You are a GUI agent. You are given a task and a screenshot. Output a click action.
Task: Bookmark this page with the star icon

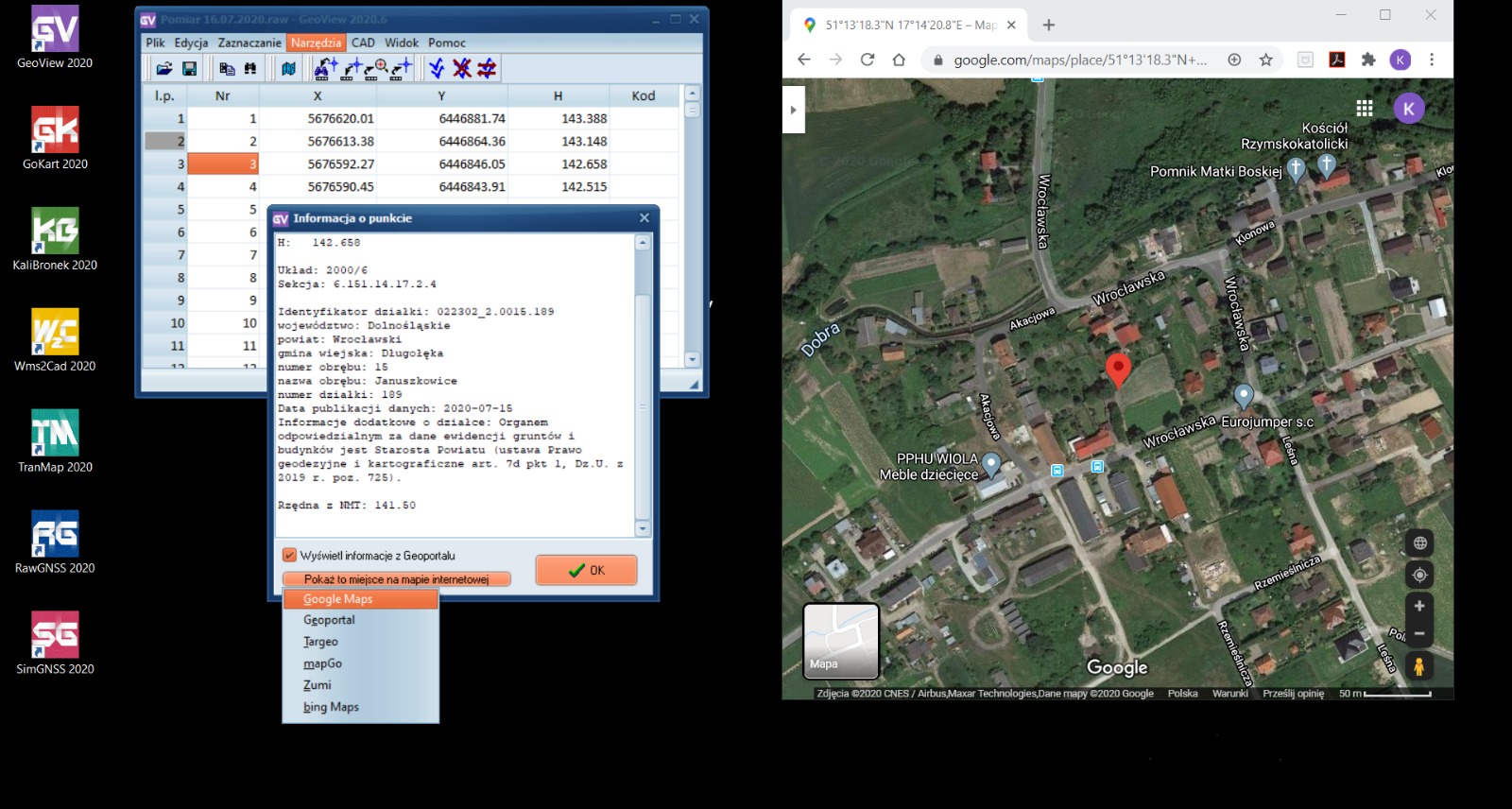(x=1265, y=60)
